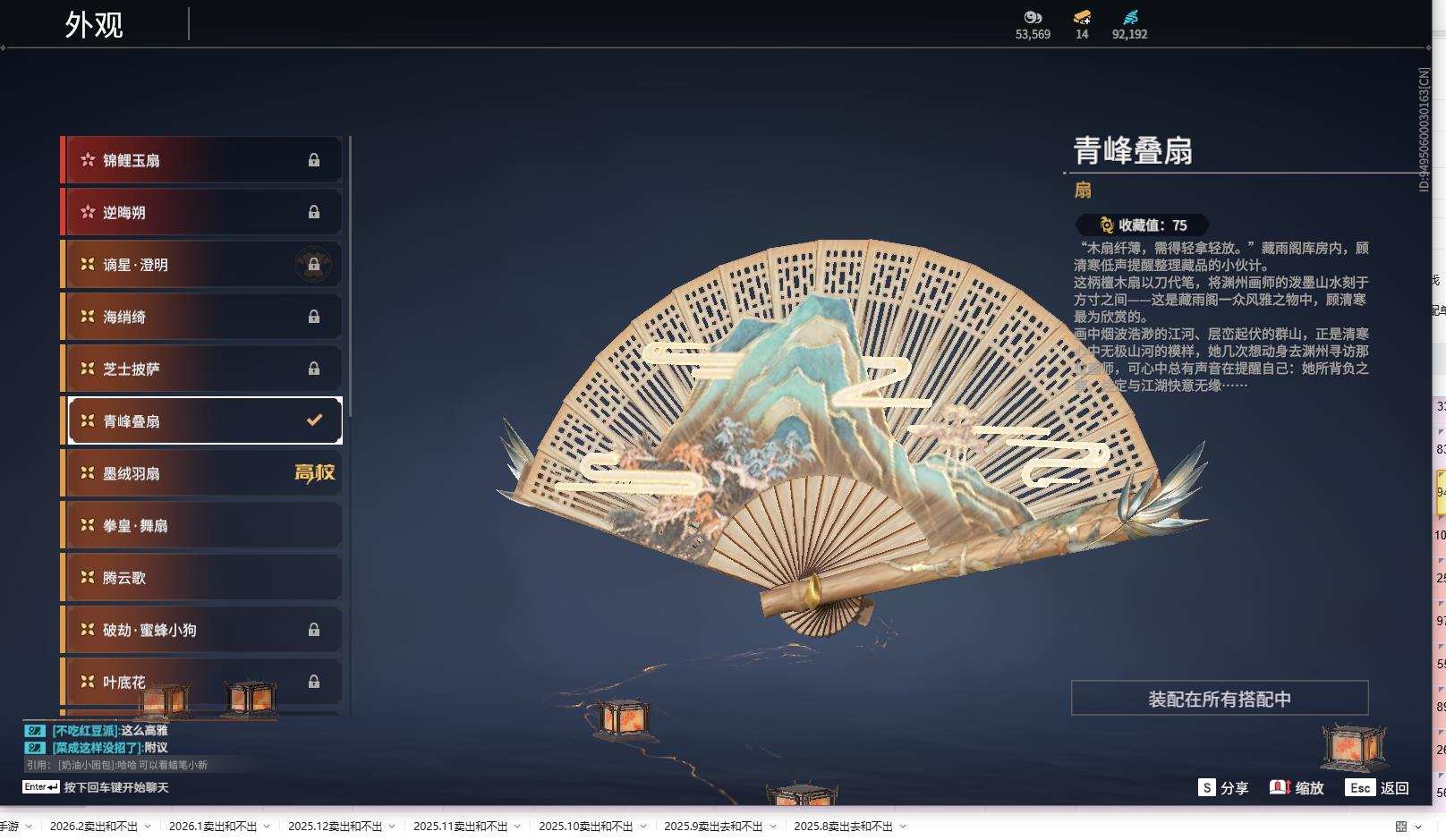1446x840 pixels.
Task: Click the lock icon on 海绡绮
Action: pos(314,316)
